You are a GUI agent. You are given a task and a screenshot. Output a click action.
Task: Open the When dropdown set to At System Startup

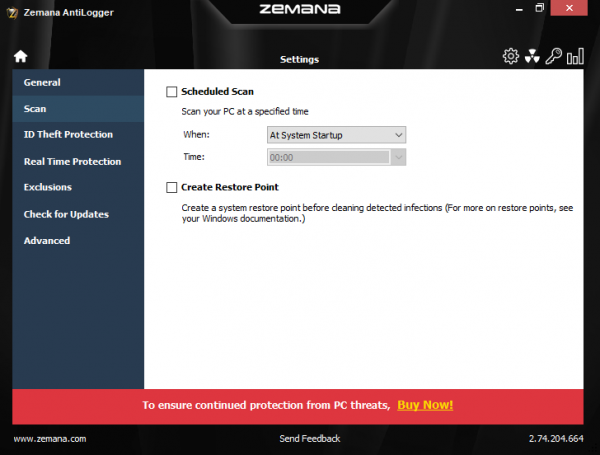[x=336, y=135]
